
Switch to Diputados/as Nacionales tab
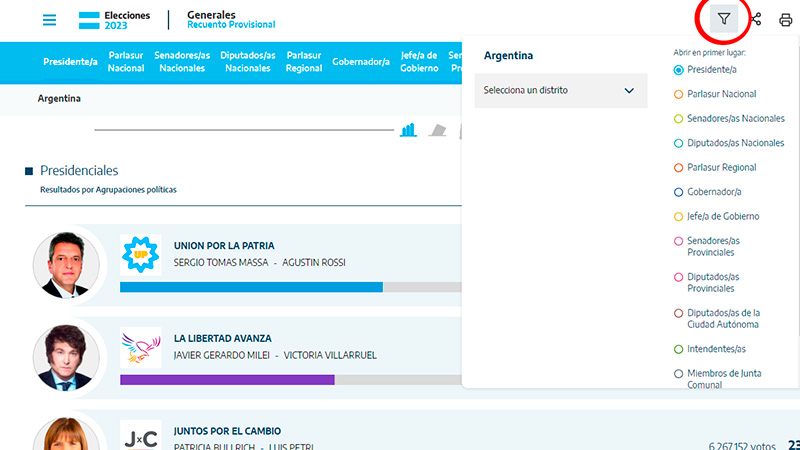248,62
